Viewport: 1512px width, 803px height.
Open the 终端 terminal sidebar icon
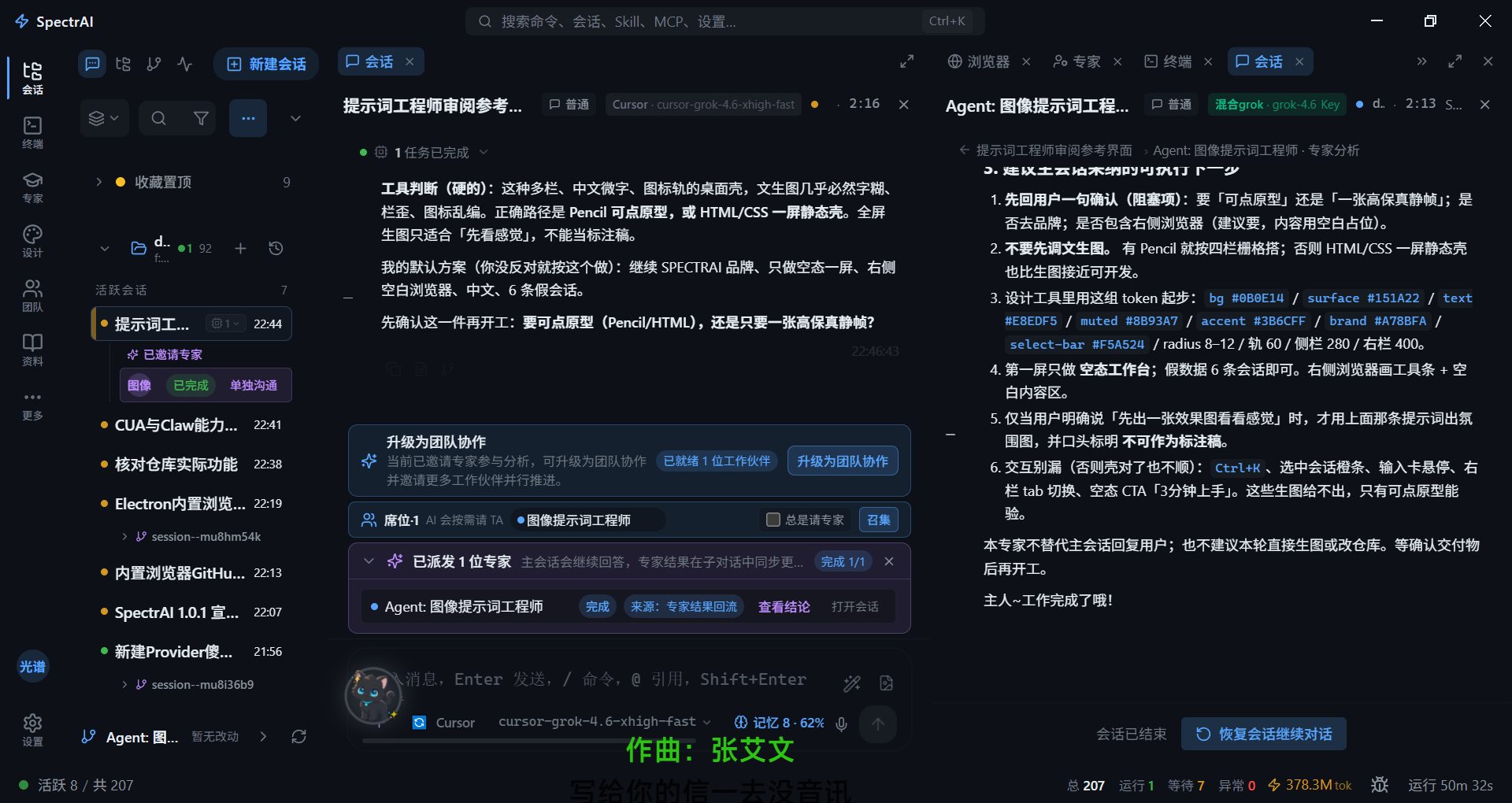[x=32, y=132]
